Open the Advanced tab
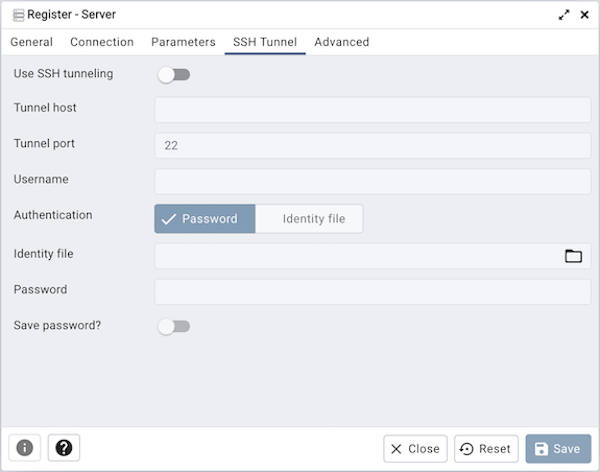The height and width of the screenshot is (472, 600). click(342, 42)
